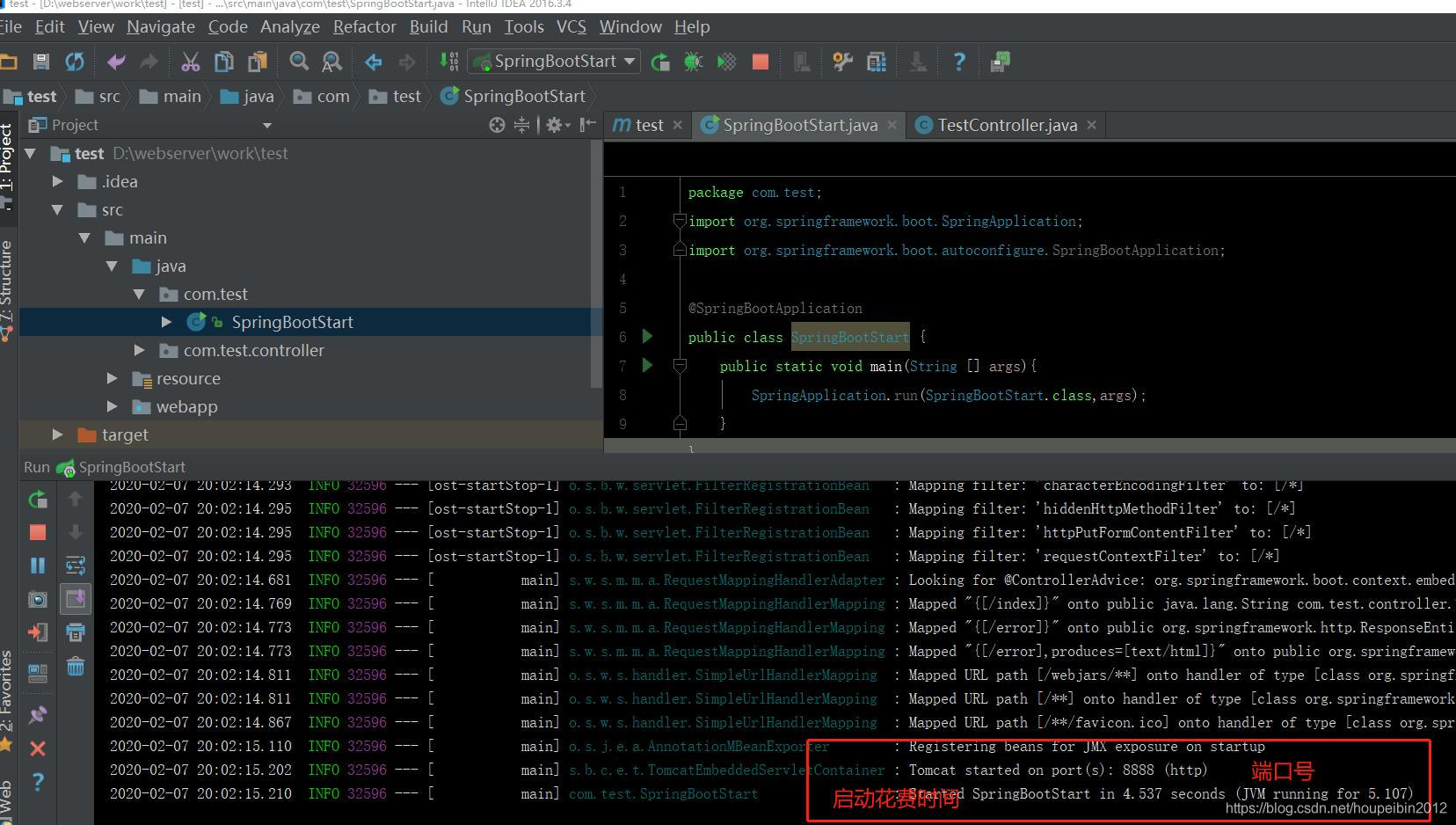Expand the .idea folder
Image resolution: width=1456 pixels, height=825 pixels.
coord(57,182)
